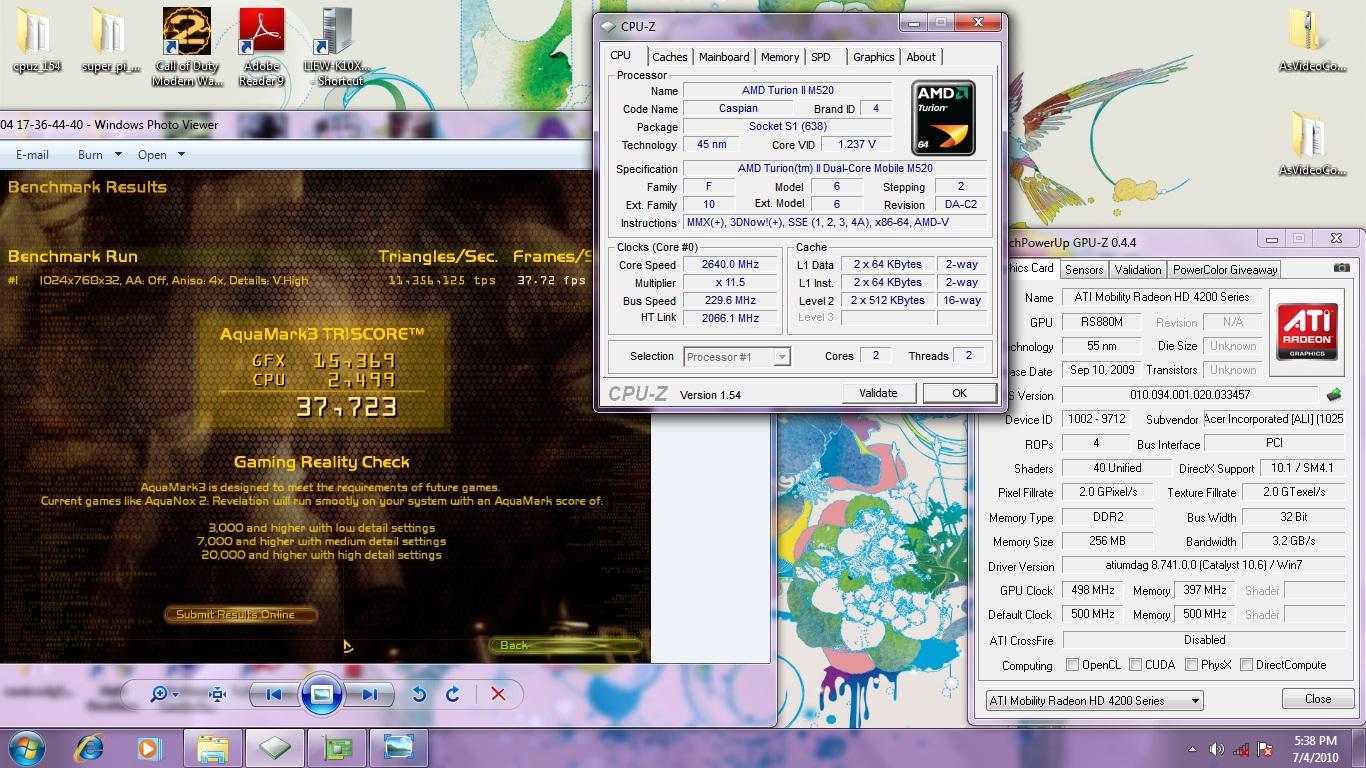Click E-mail in the Photo Viewer toolbar
This screenshot has width=1366, height=768.
pos(32,155)
